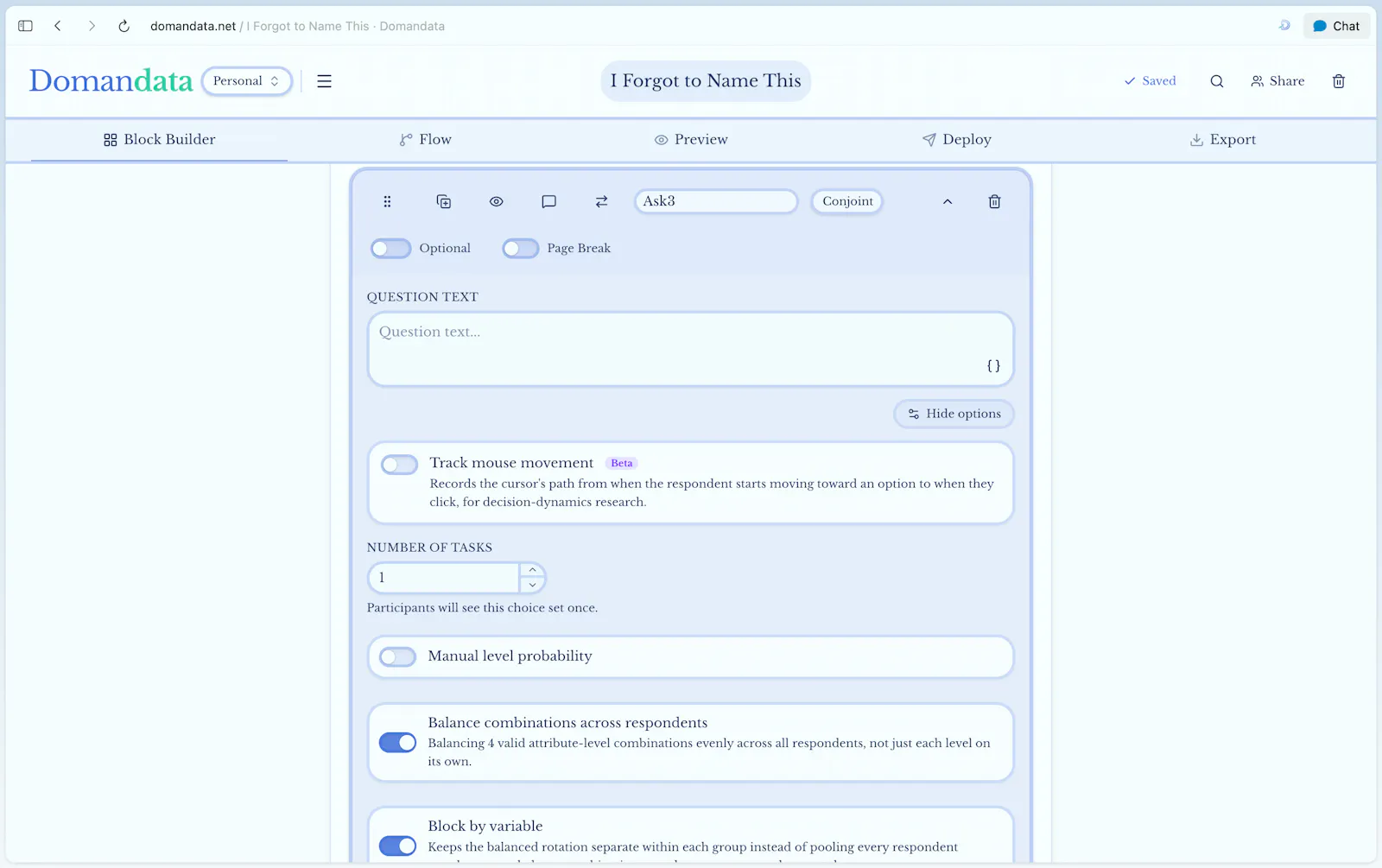
Task: Add a comment to the Ask3 question
Action: (x=548, y=201)
